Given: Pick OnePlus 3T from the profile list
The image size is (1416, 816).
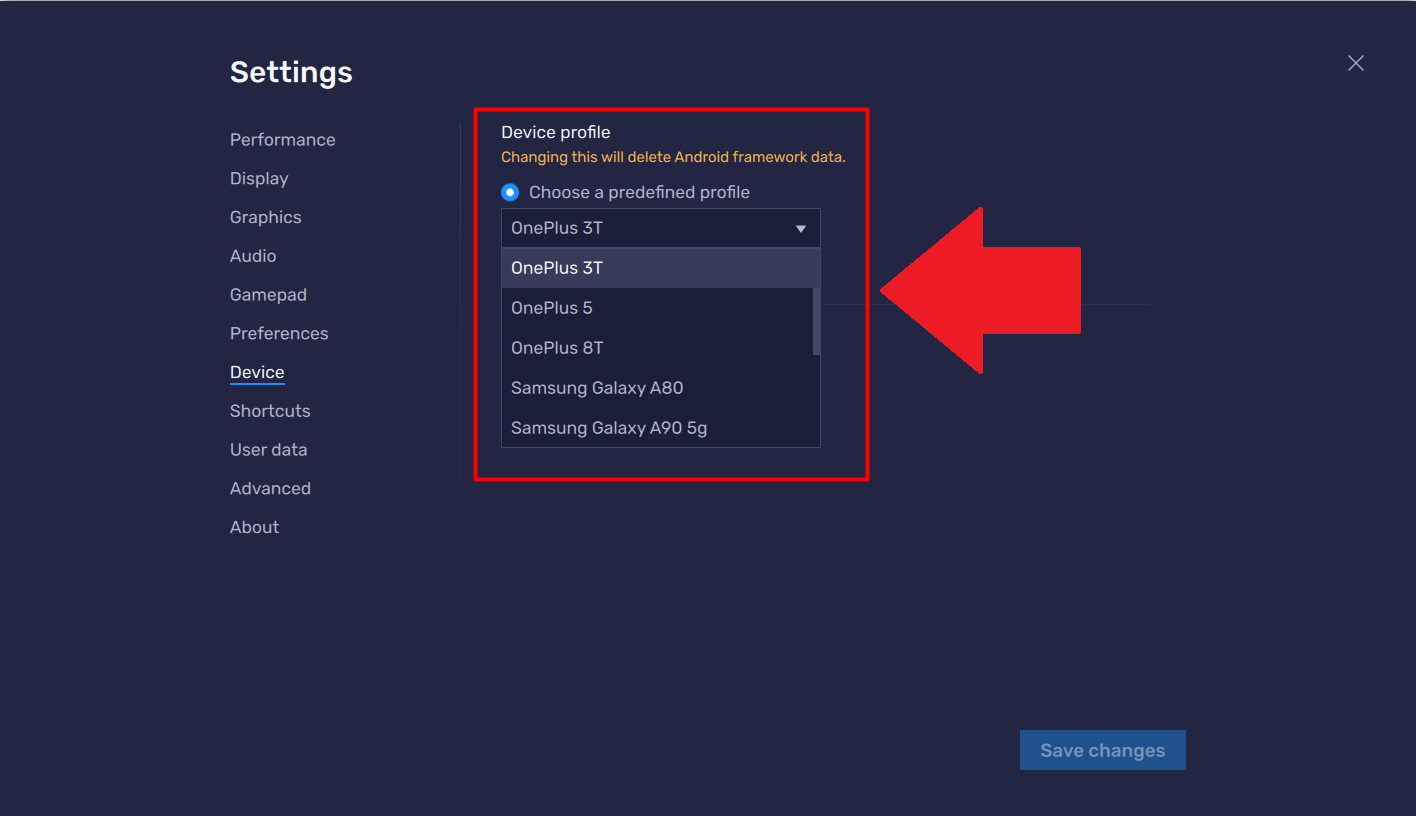Looking at the screenshot, I should 660,268.
